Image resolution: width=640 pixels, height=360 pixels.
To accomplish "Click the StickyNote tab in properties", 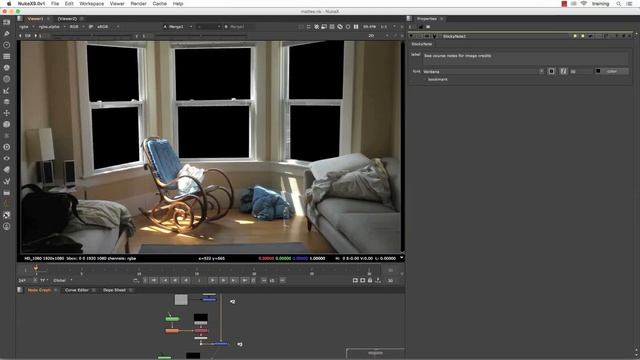I will [422, 44].
